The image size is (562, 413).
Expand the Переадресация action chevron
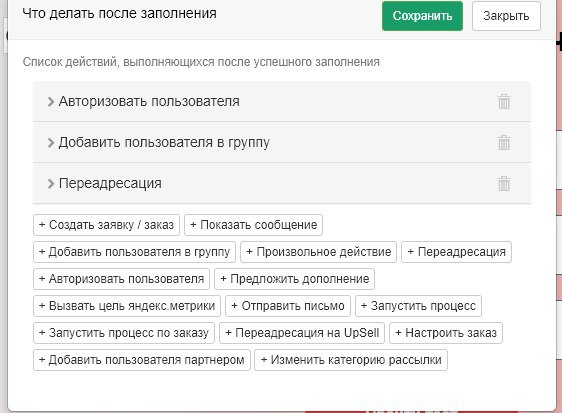click(x=51, y=184)
